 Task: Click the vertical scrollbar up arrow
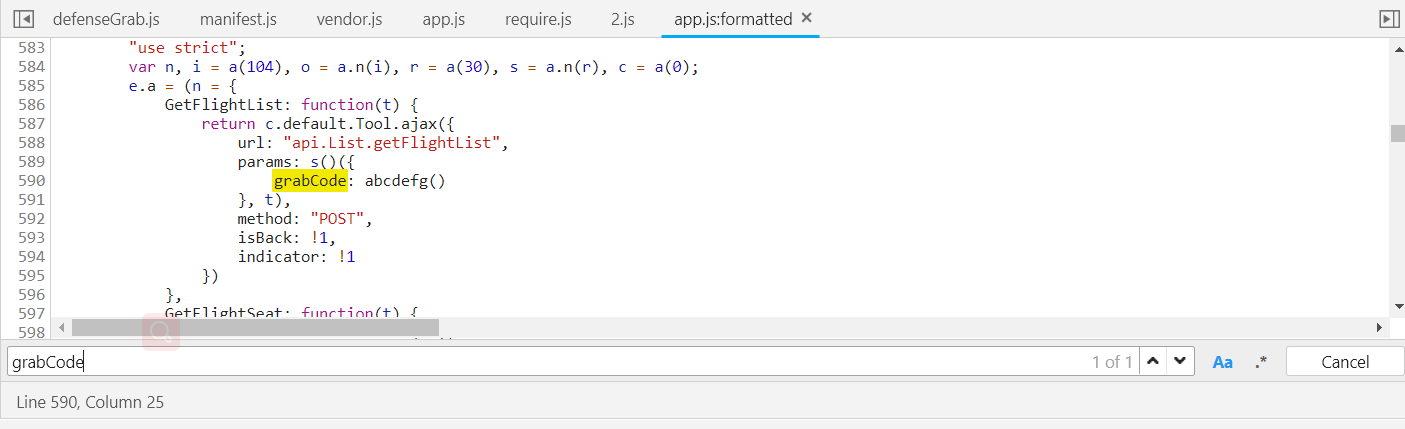[x=1396, y=48]
